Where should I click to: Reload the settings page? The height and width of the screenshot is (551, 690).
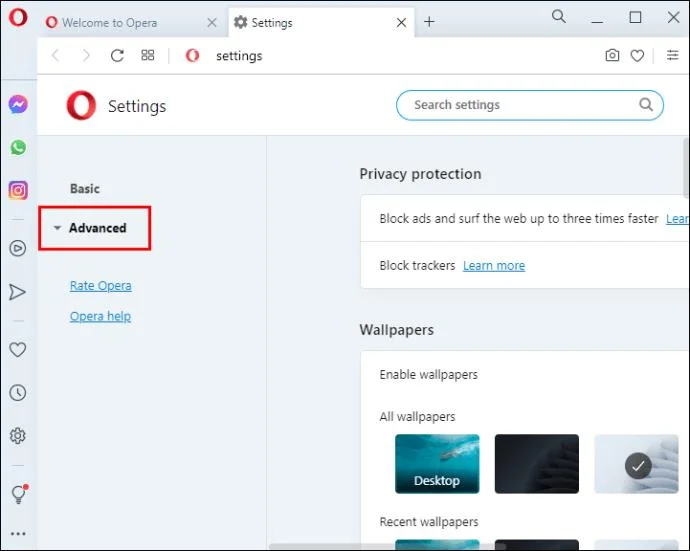[x=117, y=55]
